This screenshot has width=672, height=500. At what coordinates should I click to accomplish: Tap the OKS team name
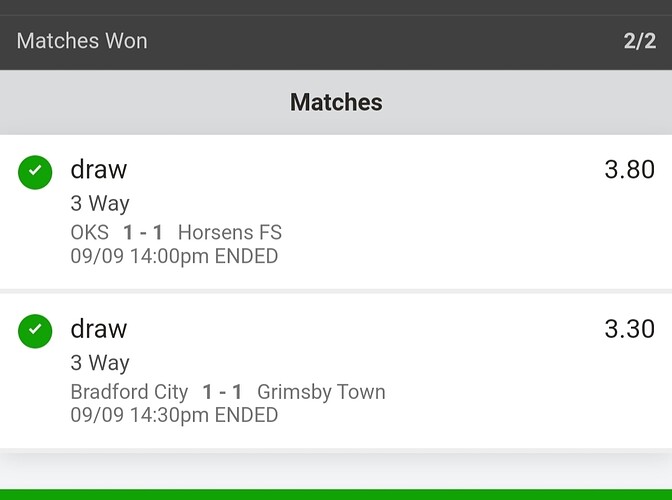[x=89, y=233]
